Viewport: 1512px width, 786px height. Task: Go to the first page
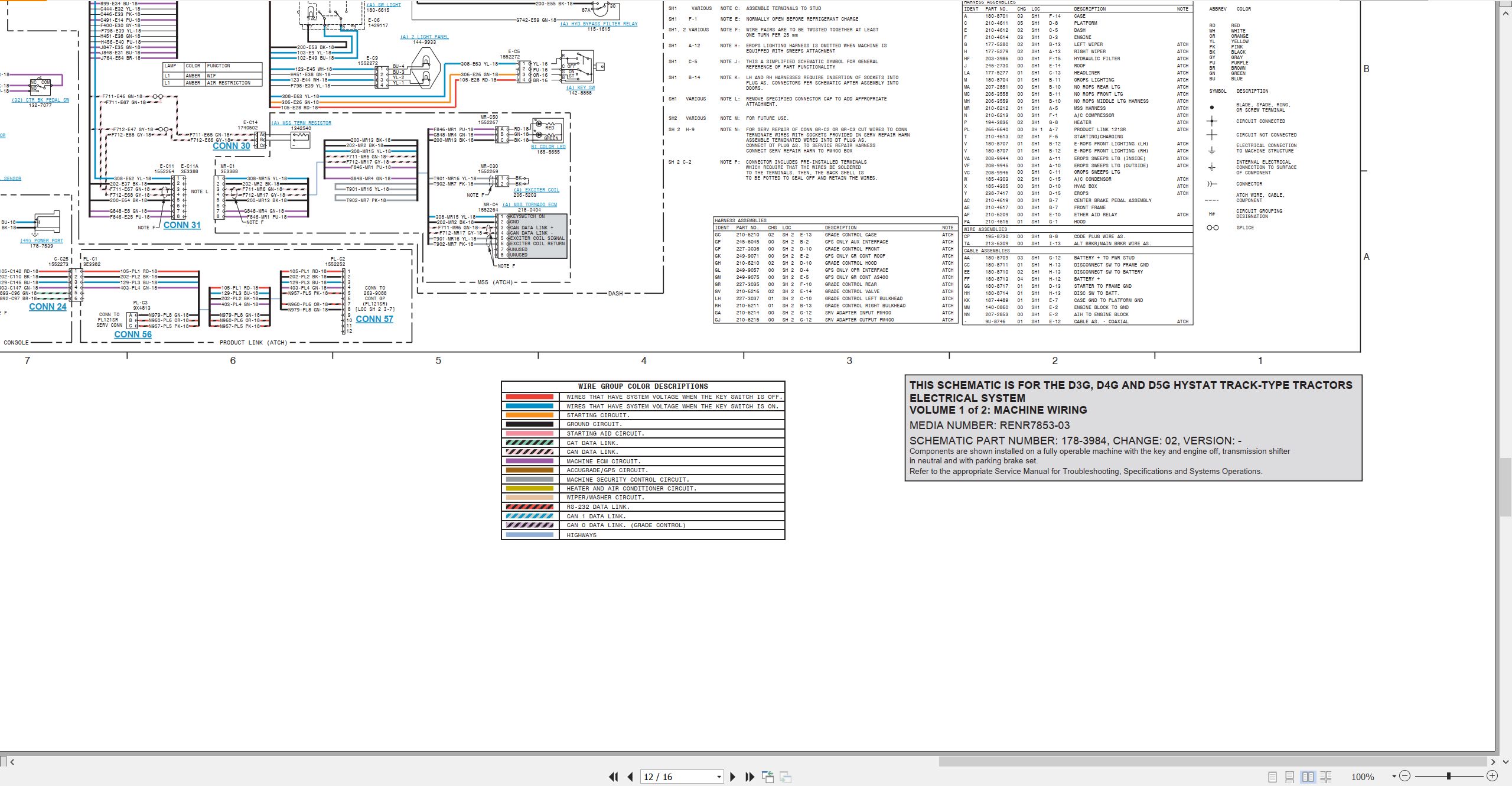(x=614, y=777)
